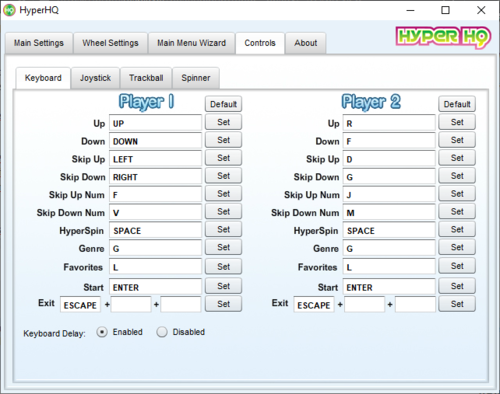Set the Player 2 Skip Up Num key
Screen dimensions: 500x394
[x=457, y=194]
